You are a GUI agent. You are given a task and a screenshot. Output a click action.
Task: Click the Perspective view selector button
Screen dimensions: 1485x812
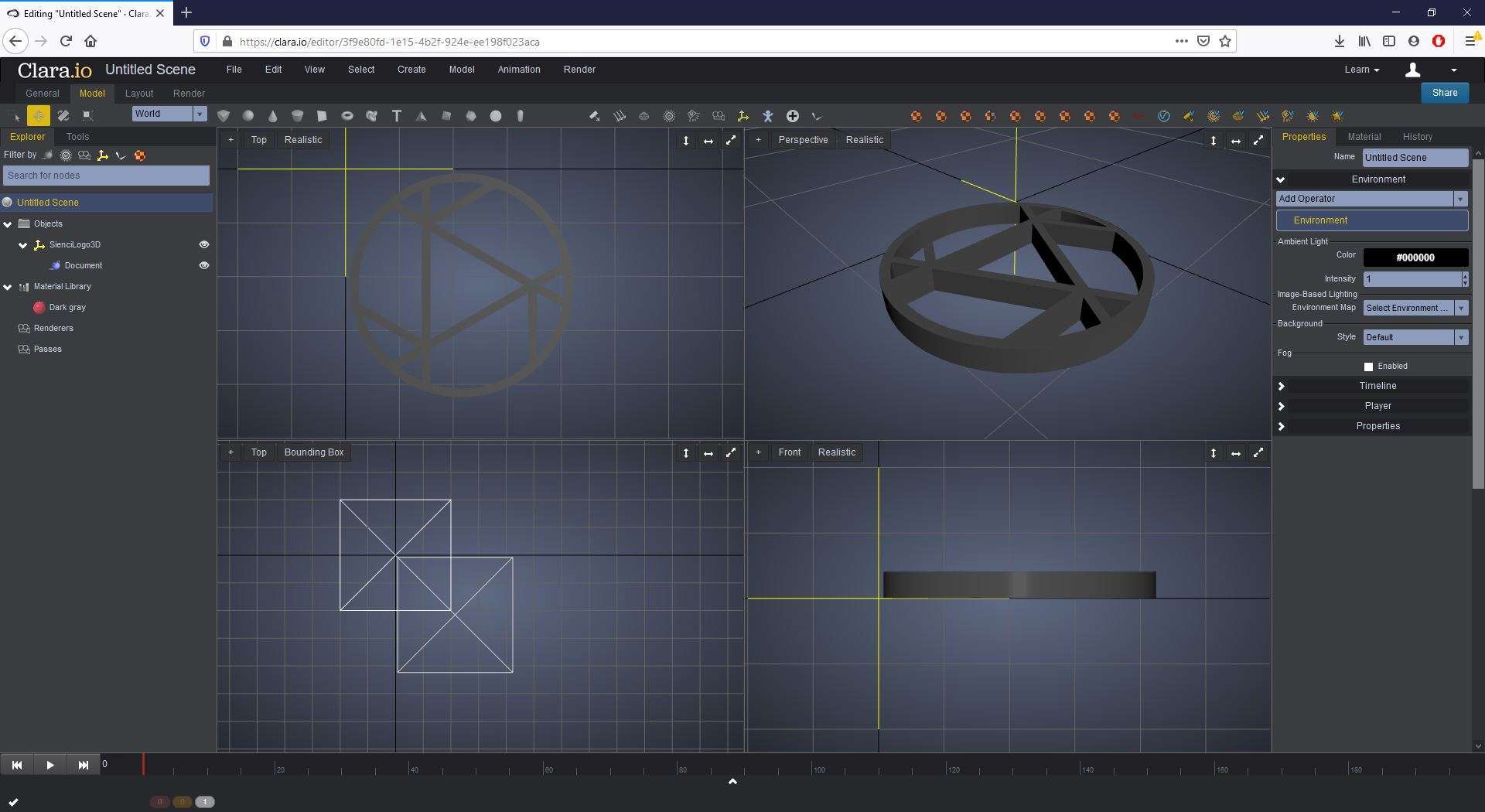[803, 140]
